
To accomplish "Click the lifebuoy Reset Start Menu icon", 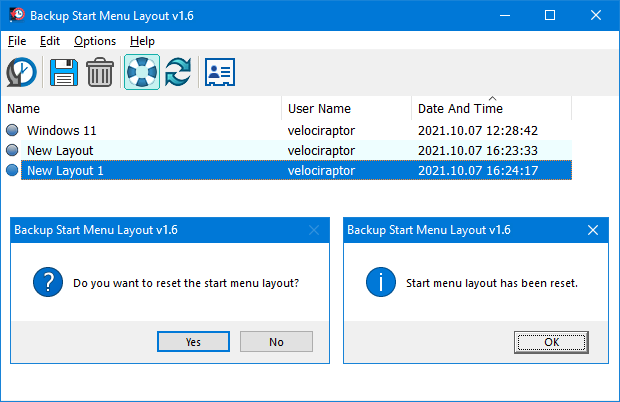I will click(142, 72).
